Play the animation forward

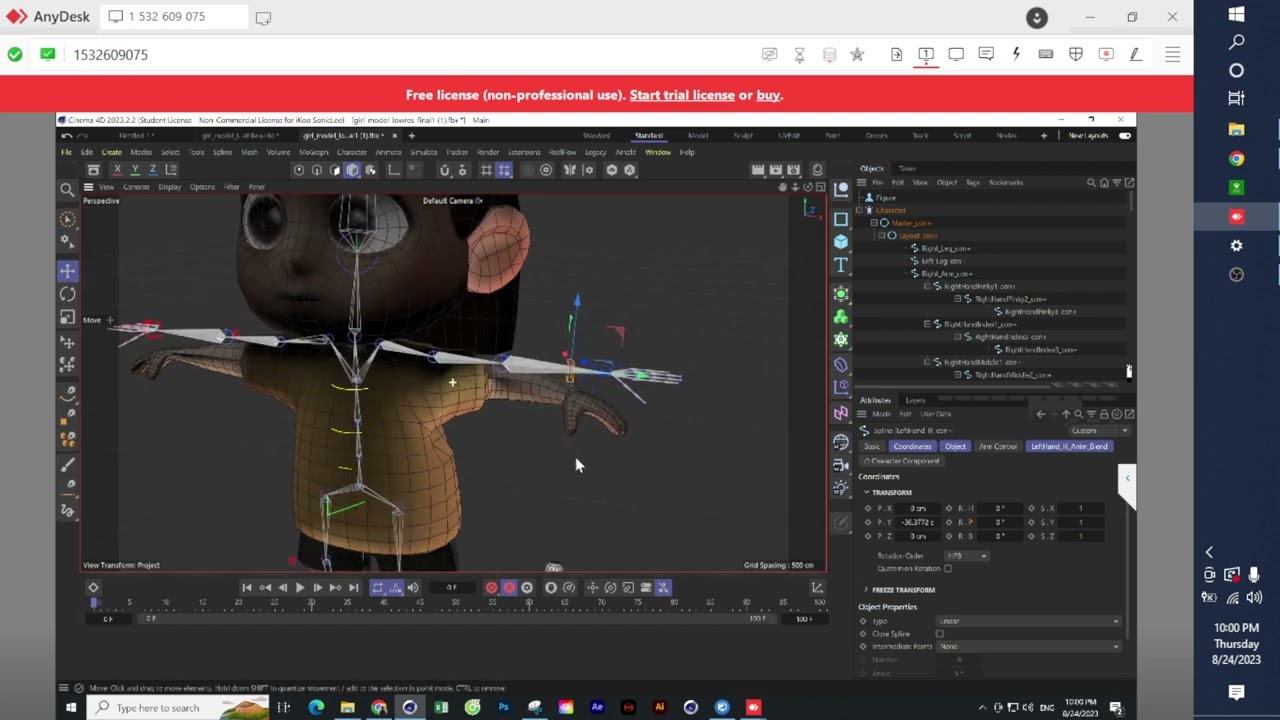tap(299, 588)
